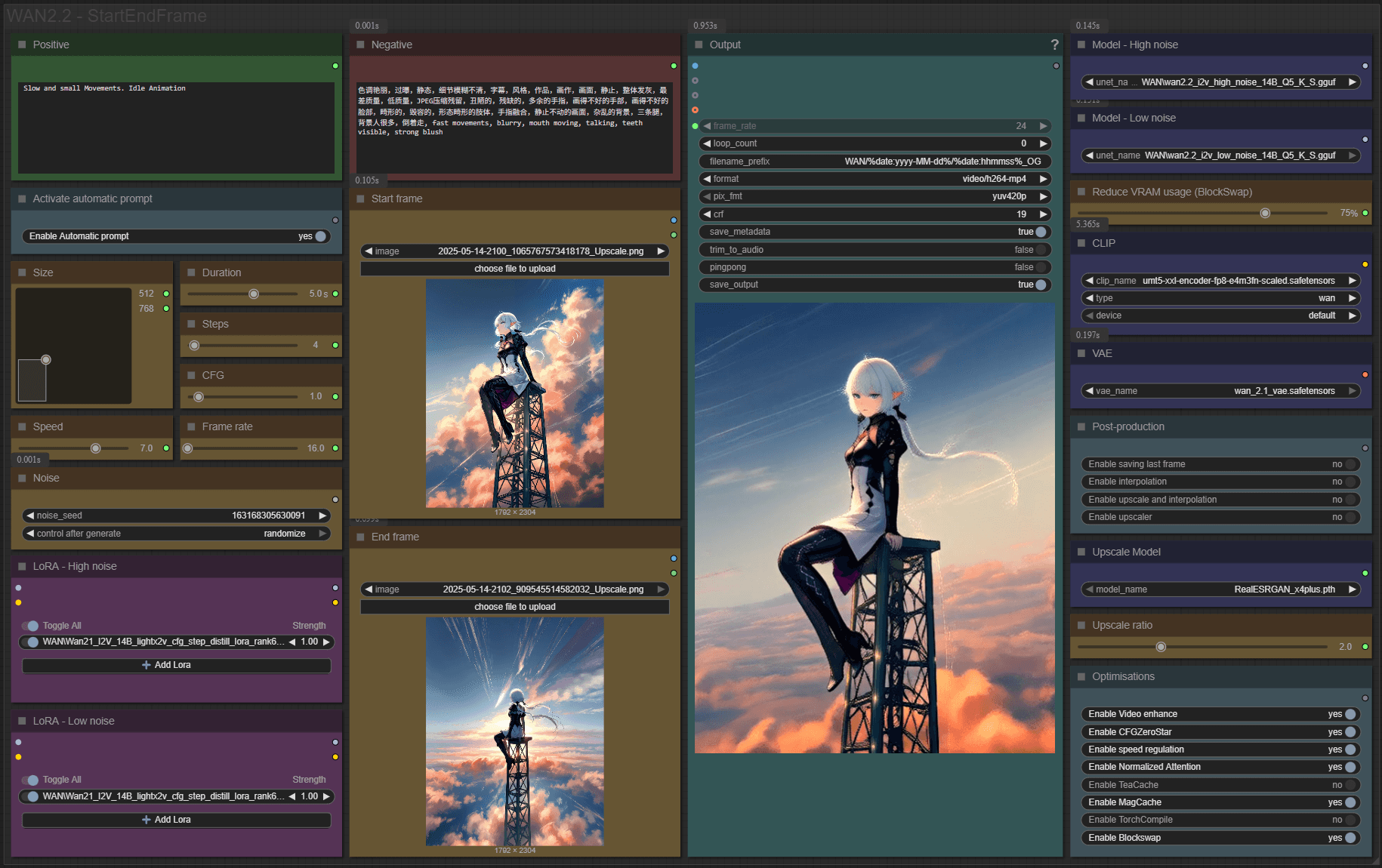Open the pix_fmt yuv420p selector

[875, 196]
